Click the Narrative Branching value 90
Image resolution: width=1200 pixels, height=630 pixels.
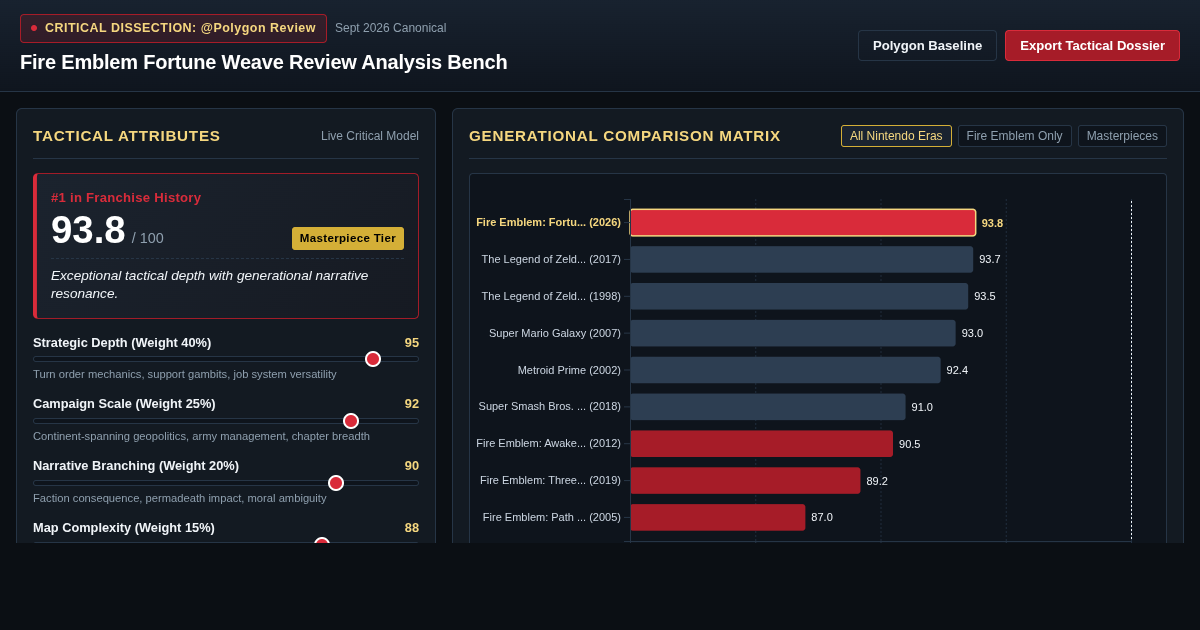[x=412, y=466]
